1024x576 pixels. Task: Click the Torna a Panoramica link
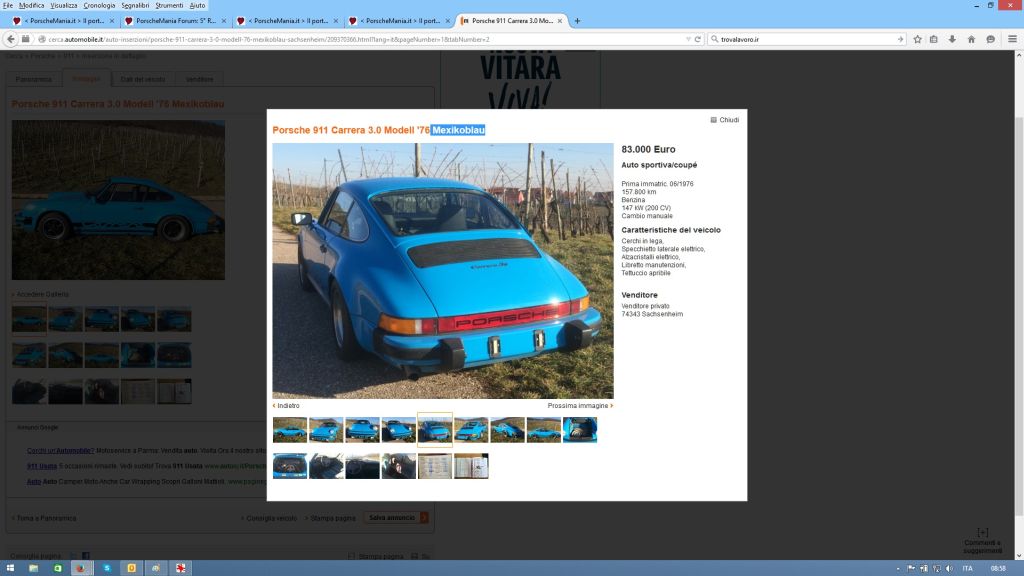44,519
